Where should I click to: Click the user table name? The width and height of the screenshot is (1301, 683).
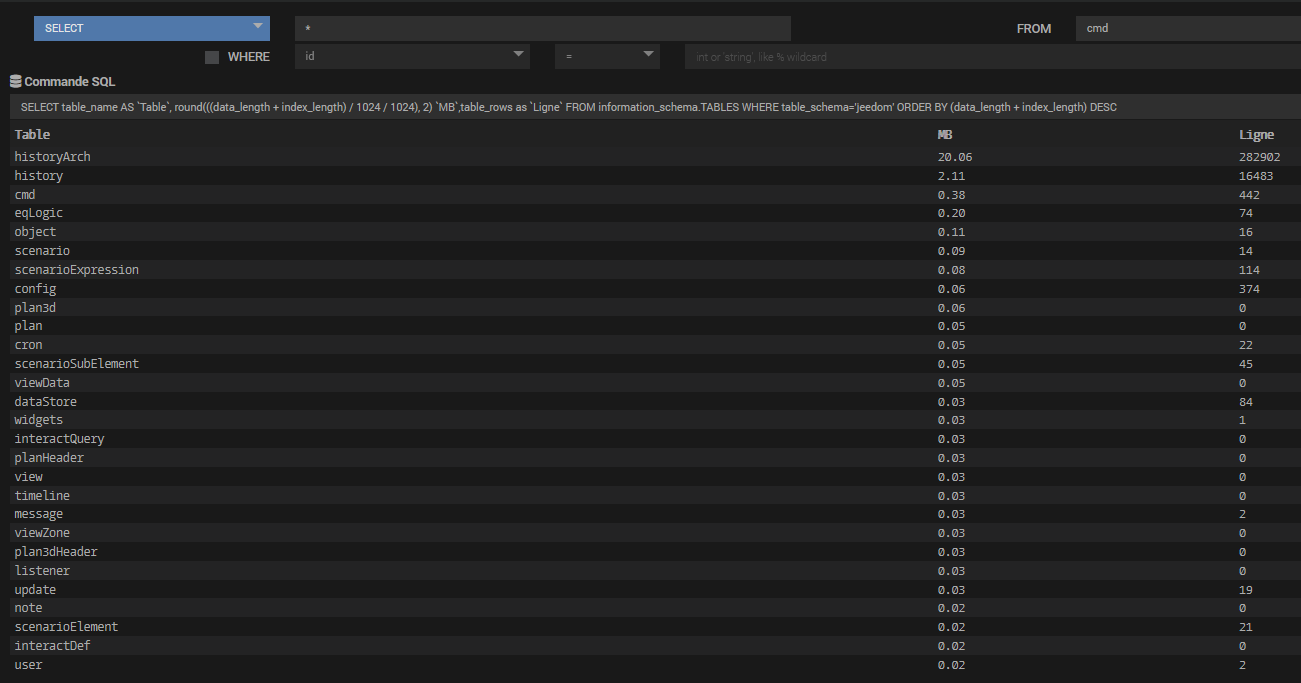pyautogui.click(x=28, y=665)
